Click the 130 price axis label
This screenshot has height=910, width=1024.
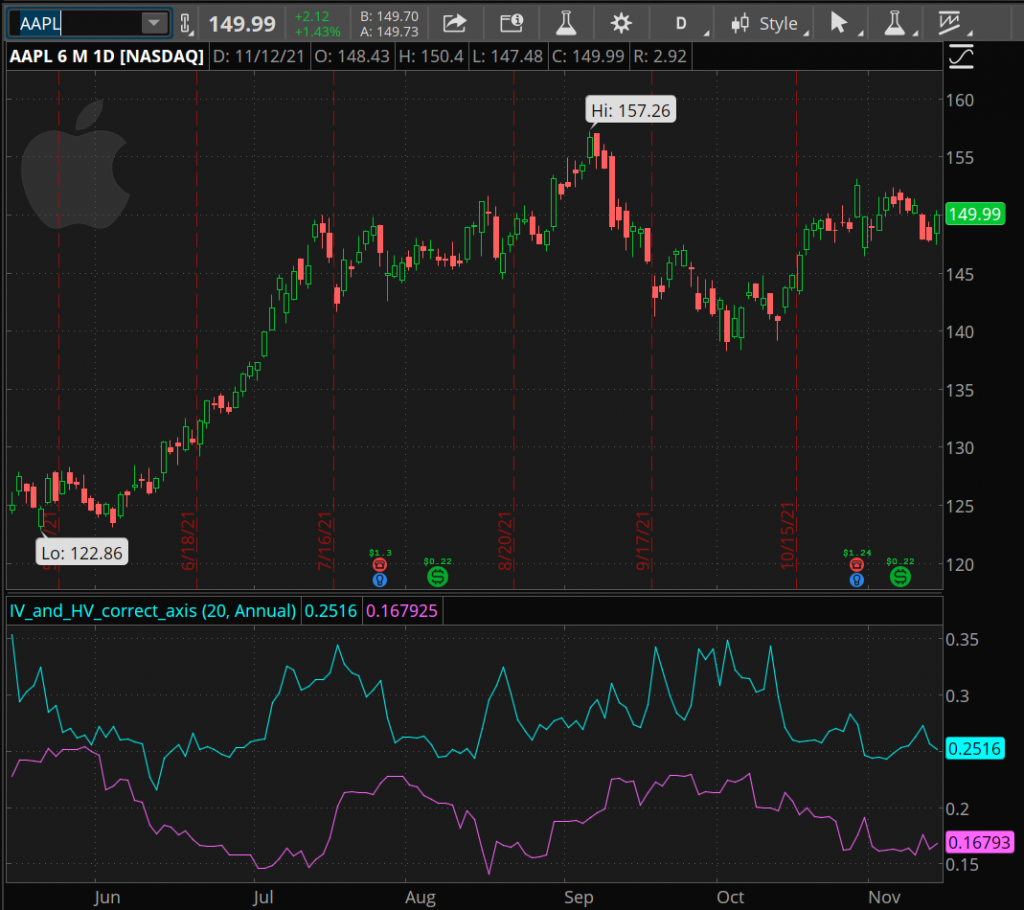coord(959,447)
